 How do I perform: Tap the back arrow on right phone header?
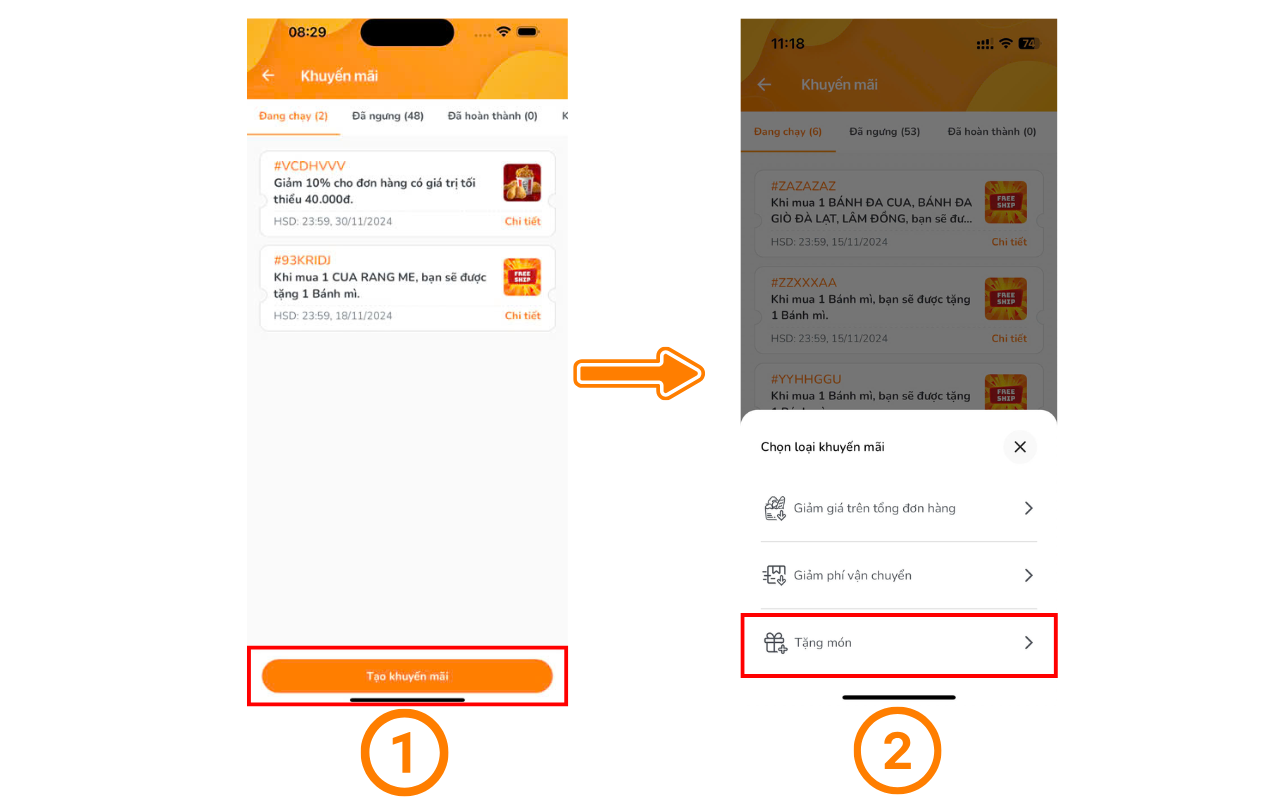click(x=765, y=85)
